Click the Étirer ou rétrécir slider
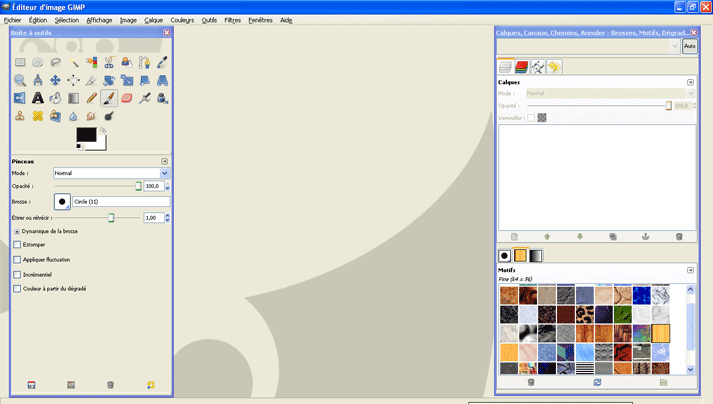Image resolution: width=713 pixels, height=404 pixels. coord(97,218)
